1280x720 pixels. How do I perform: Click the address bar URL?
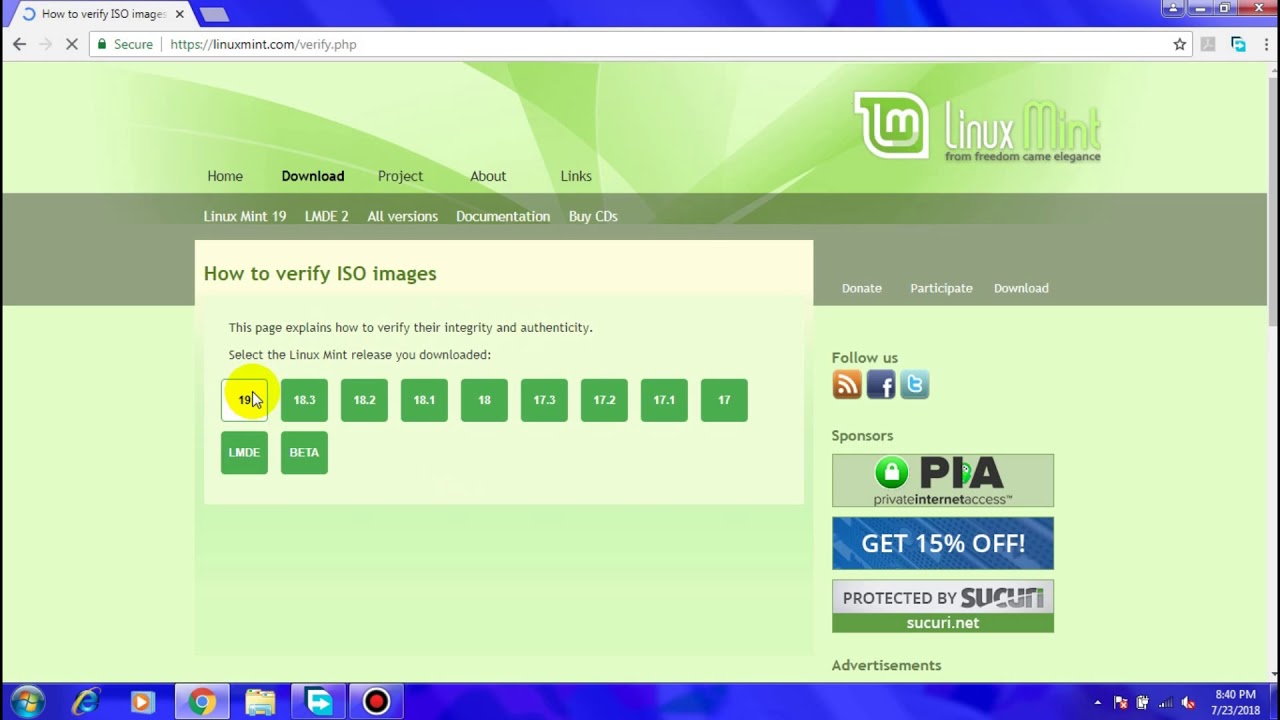pos(263,44)
